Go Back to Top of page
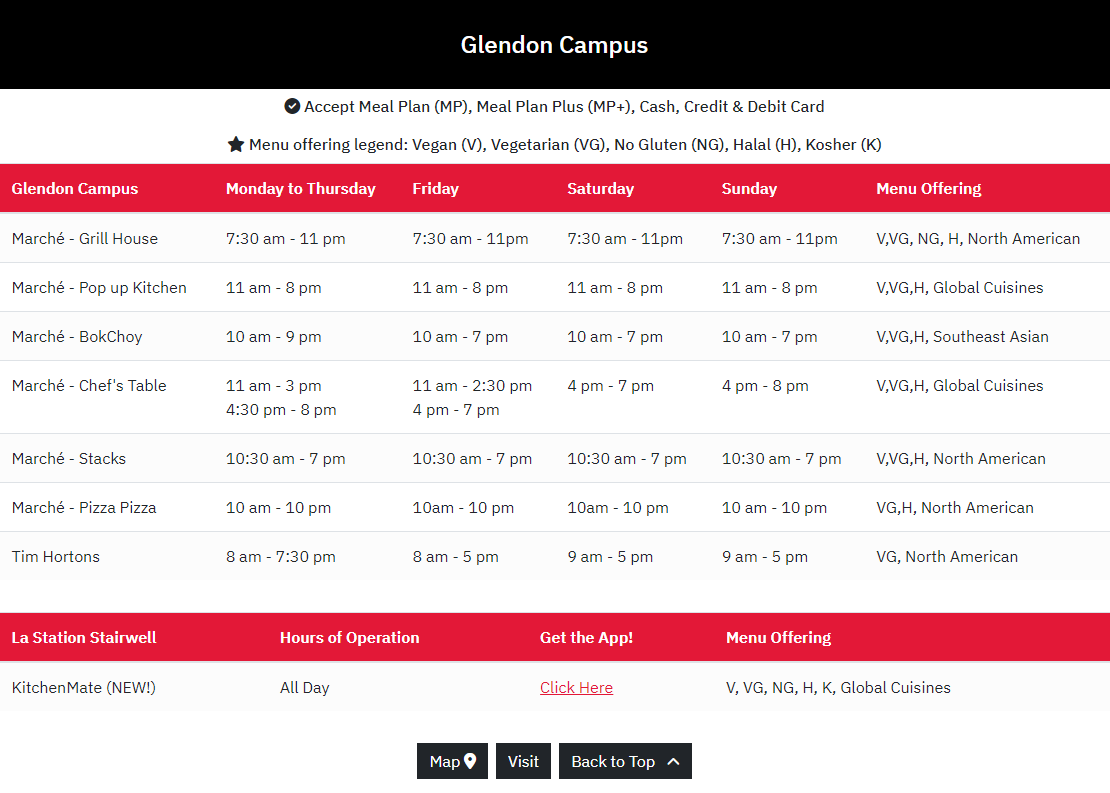 point(625,761)
